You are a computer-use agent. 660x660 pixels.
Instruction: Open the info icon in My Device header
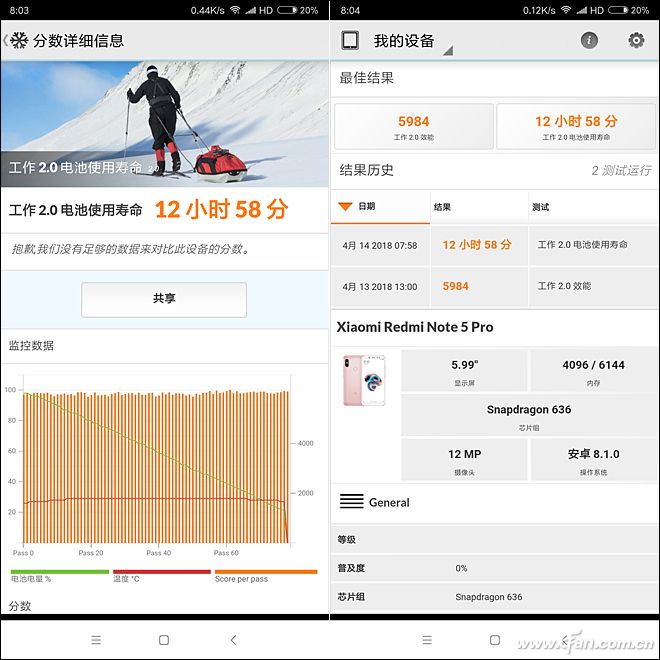589,40
